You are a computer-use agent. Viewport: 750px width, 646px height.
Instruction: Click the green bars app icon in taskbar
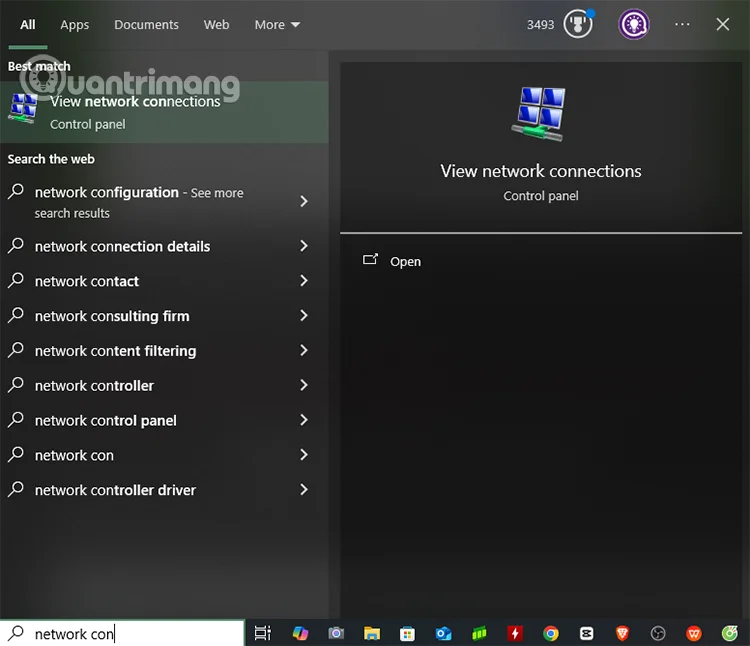(x=479, y=633)
